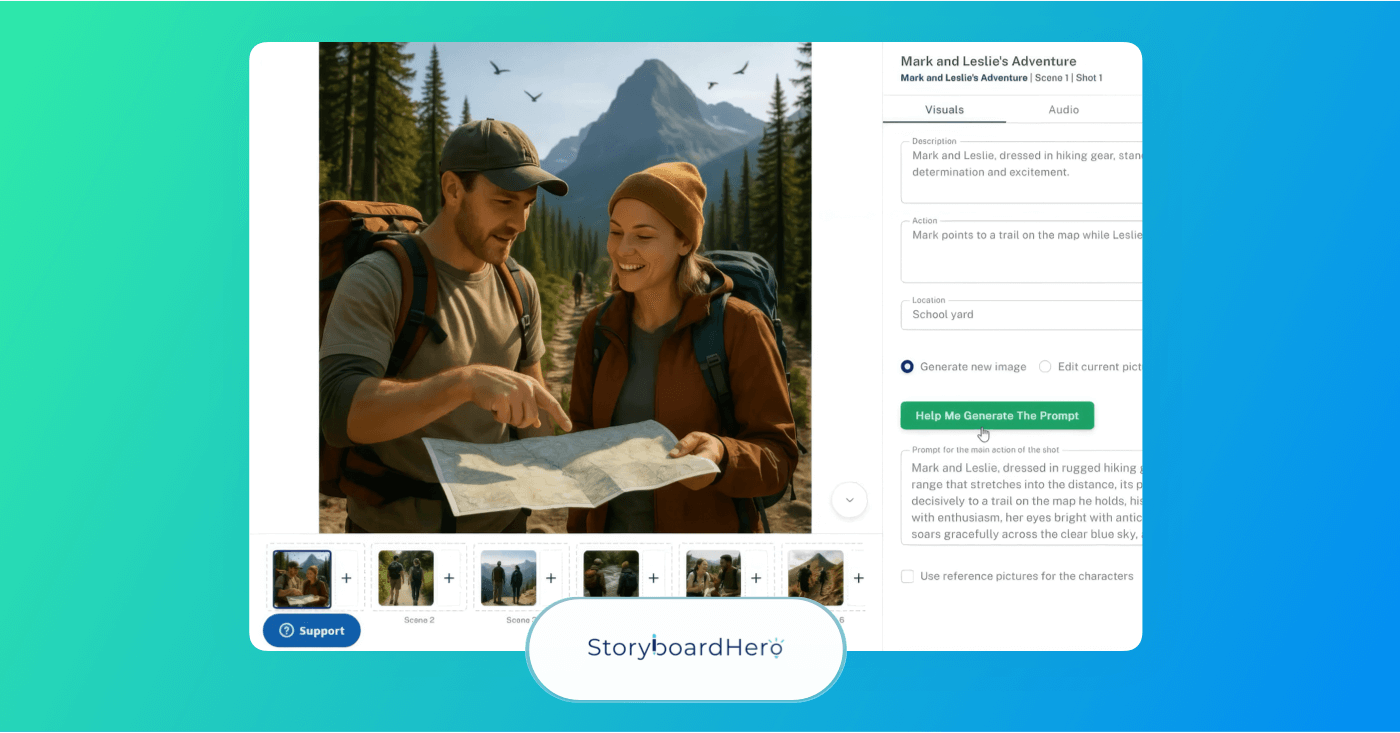The width and height of the screenshot is (1400, 733).
Task: Switch to the Audio tab
Action: (1063, 109)
